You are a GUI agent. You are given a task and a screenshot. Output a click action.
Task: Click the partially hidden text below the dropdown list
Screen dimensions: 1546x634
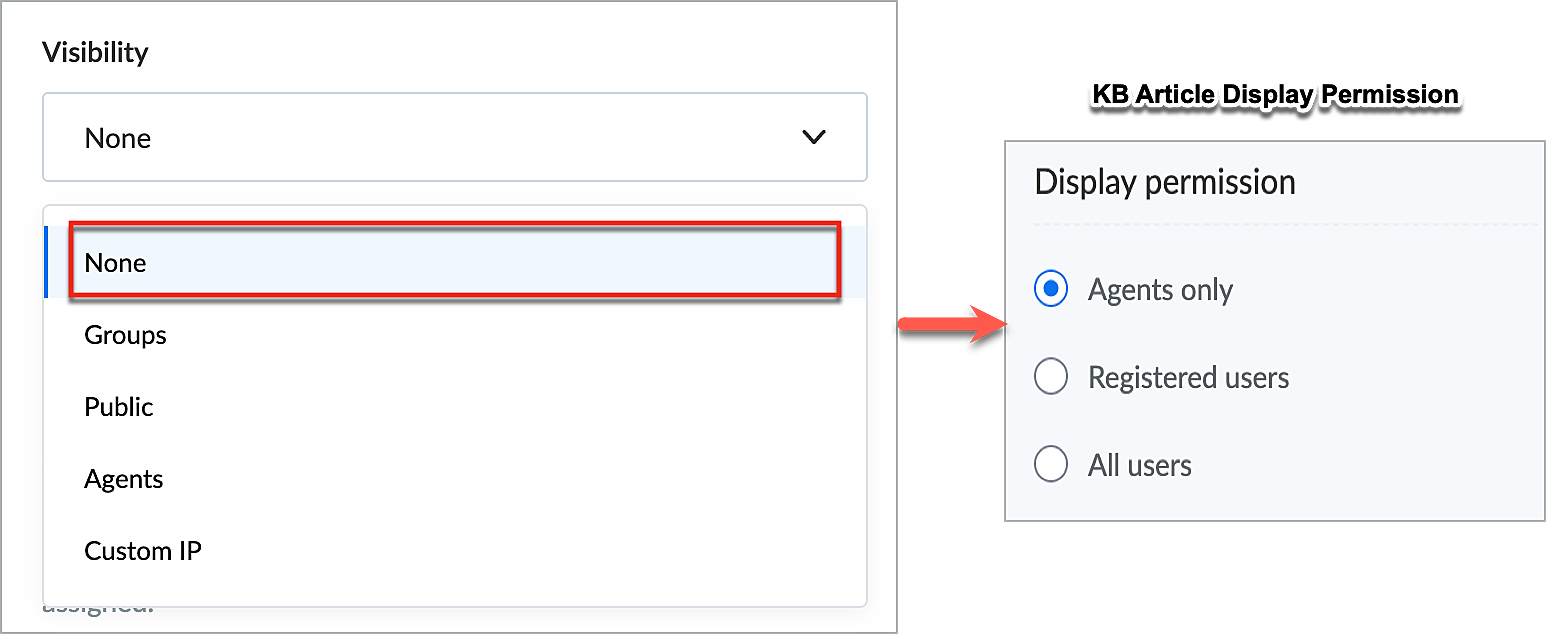(98, 609)
